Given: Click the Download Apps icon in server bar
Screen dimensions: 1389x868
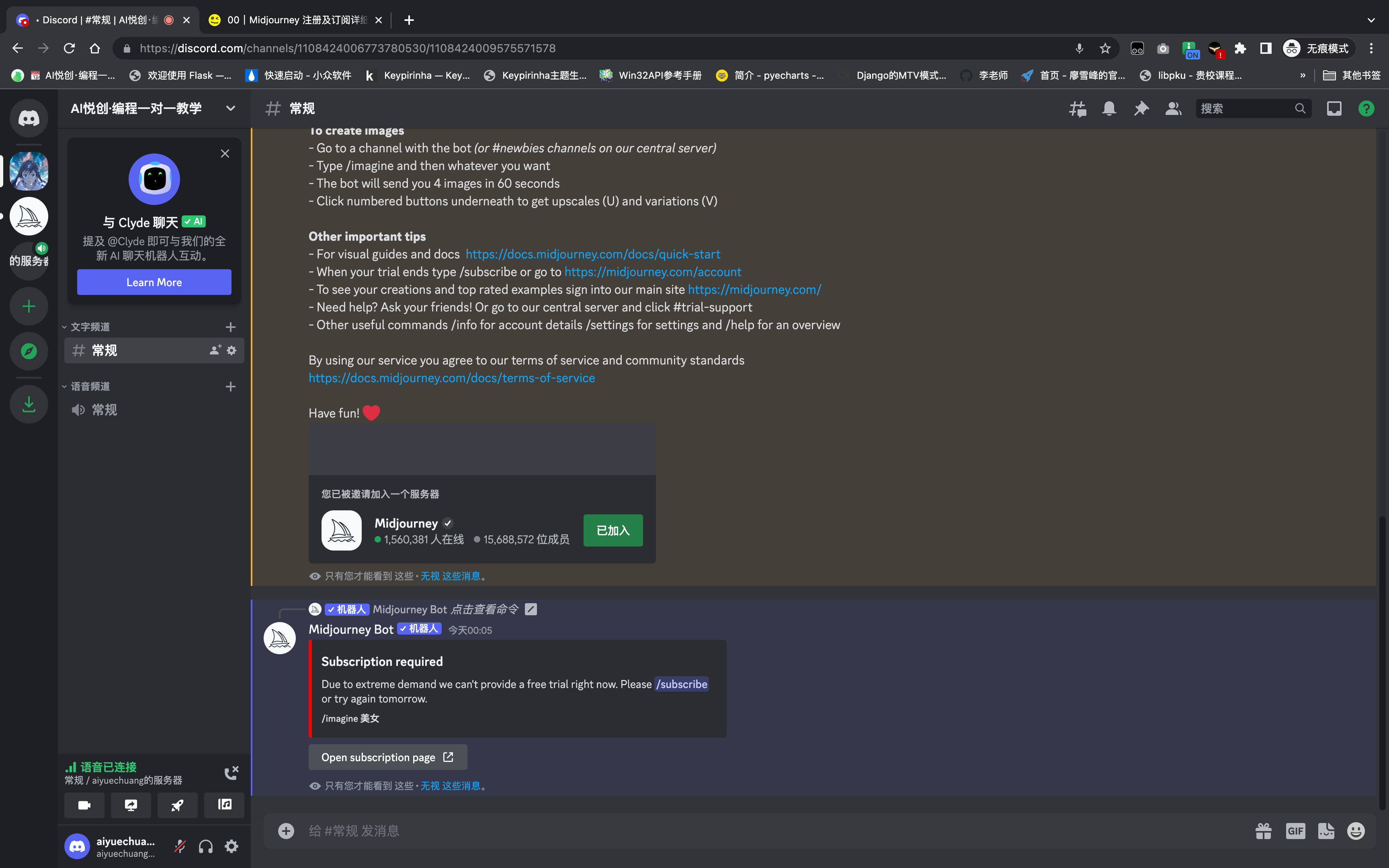Looking at the screenshot, I should 29,405.
